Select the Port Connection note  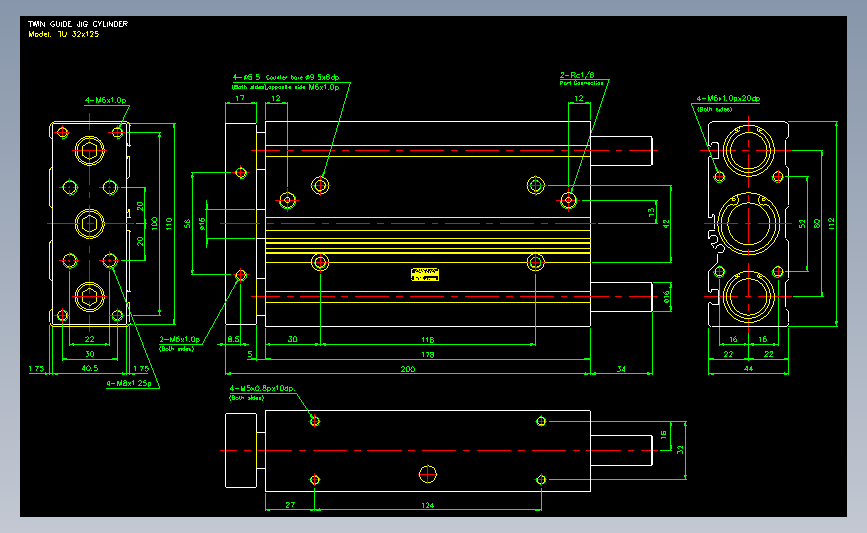click(x=582, y=83)
